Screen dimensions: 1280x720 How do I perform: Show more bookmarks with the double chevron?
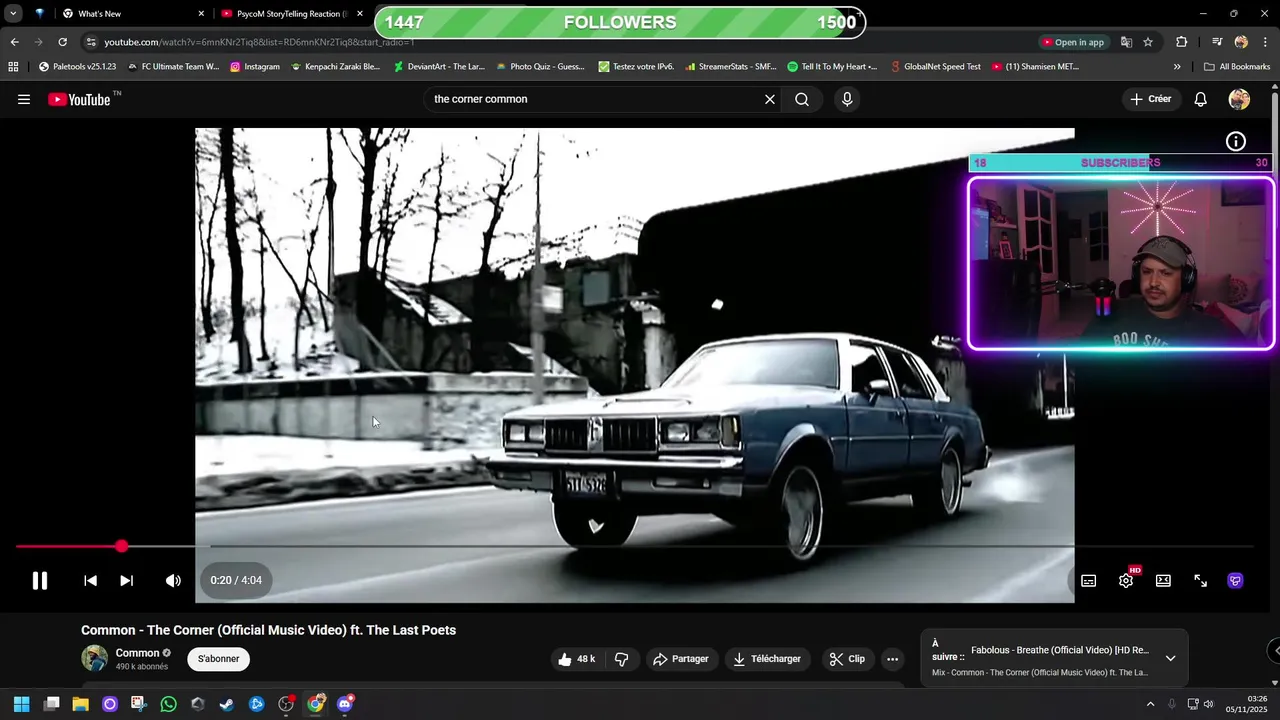[1177, 67]
